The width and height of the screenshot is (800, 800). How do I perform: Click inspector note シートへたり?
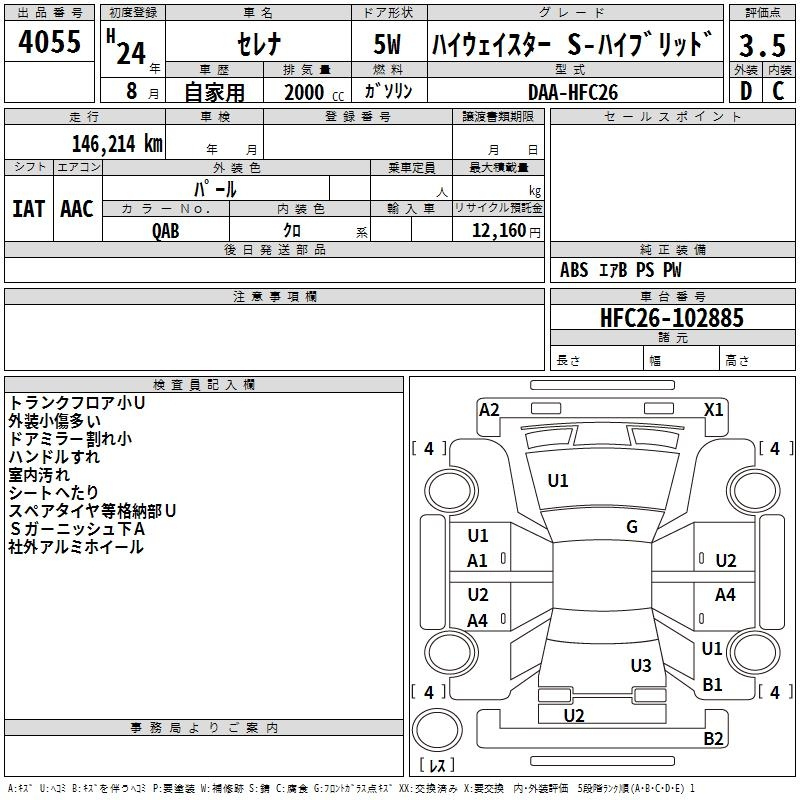click(x=54, y=492)
